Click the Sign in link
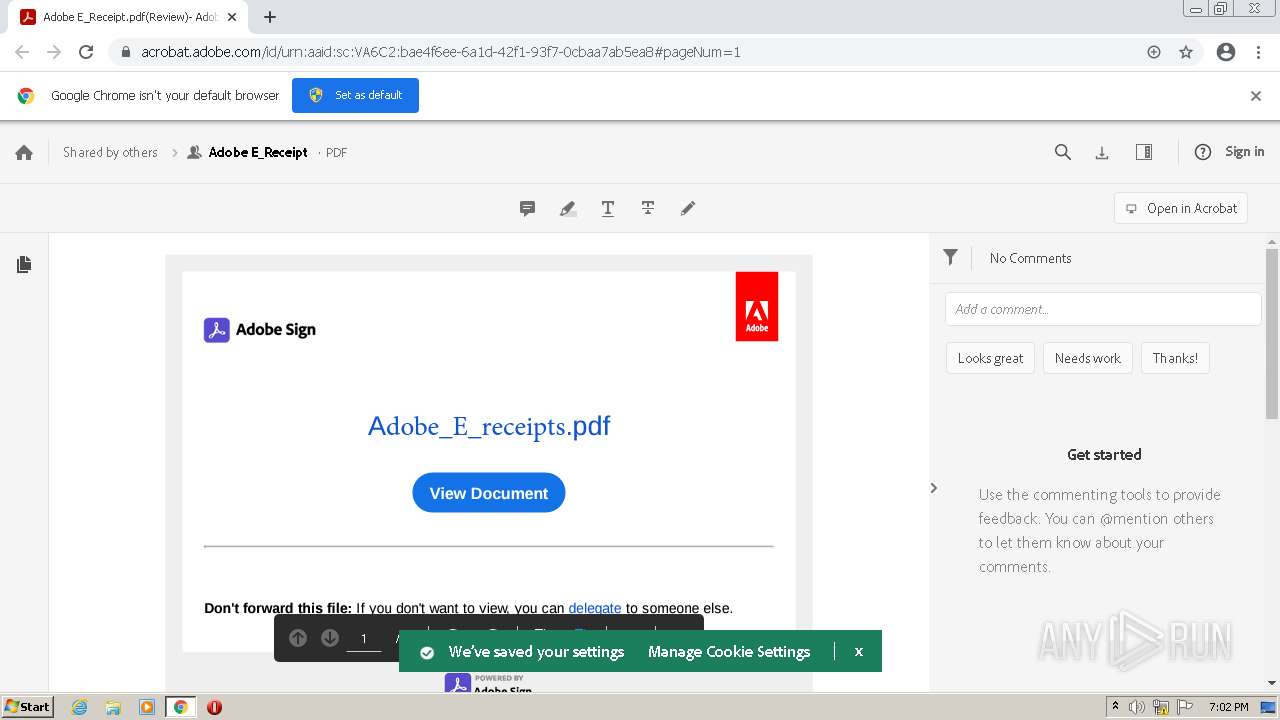The width and height of the screenshot is (1280, 720). pos(1244,152)
